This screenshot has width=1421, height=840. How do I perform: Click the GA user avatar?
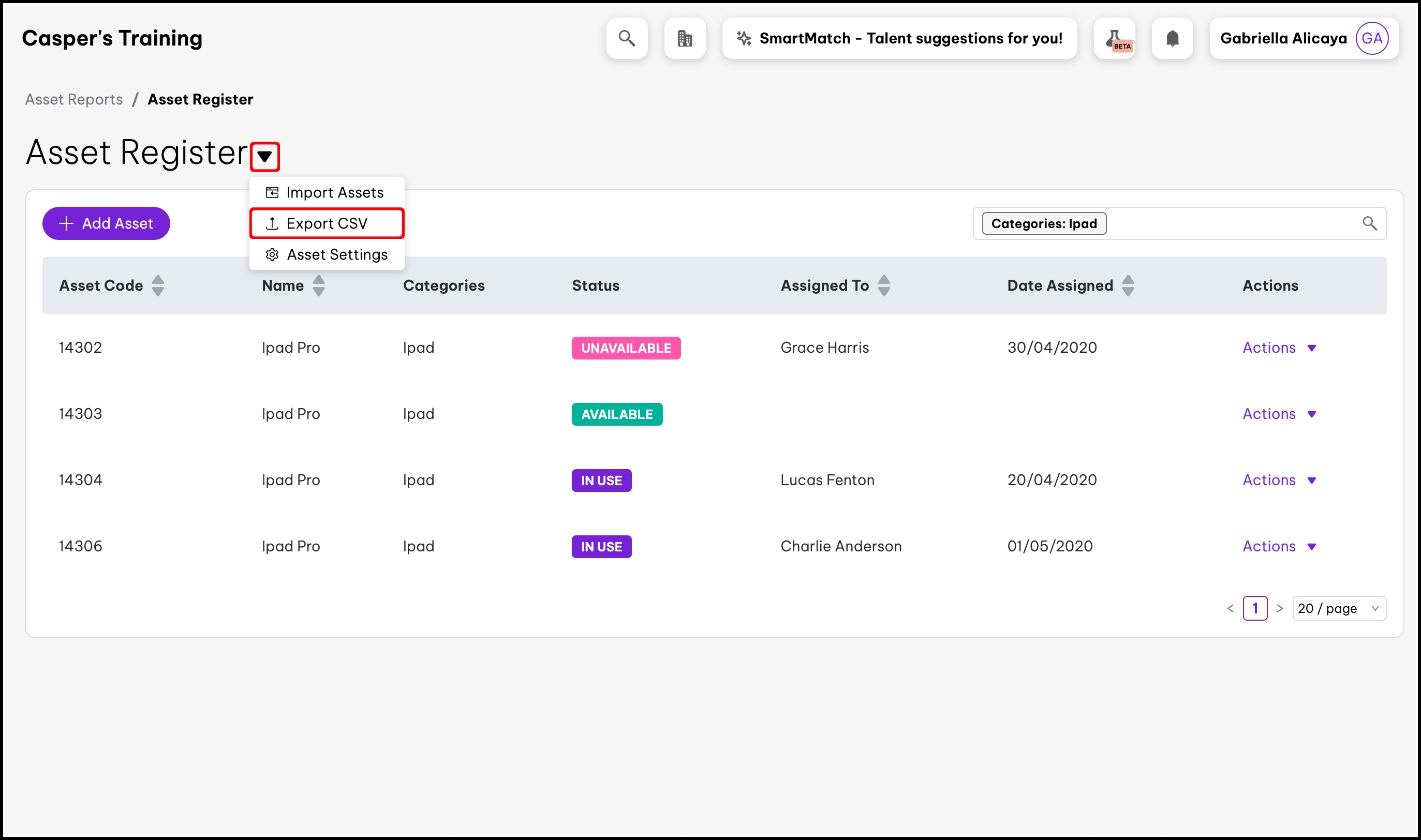[x=1371, y=38]
